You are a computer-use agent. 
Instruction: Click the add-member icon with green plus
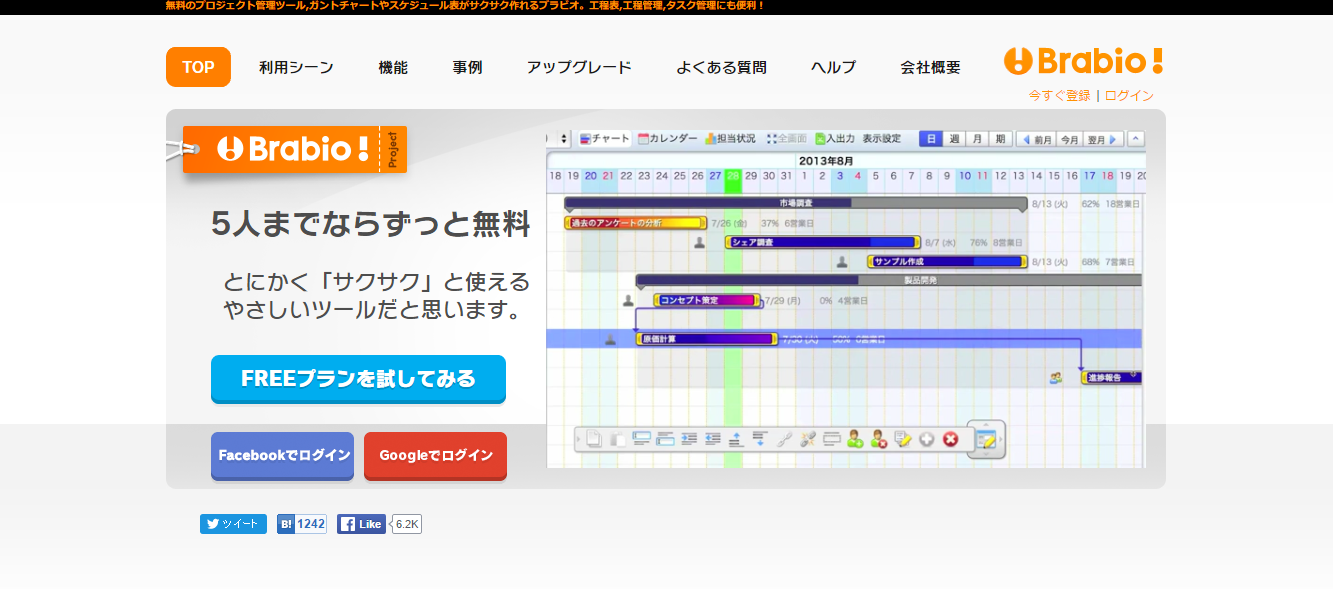855,439
